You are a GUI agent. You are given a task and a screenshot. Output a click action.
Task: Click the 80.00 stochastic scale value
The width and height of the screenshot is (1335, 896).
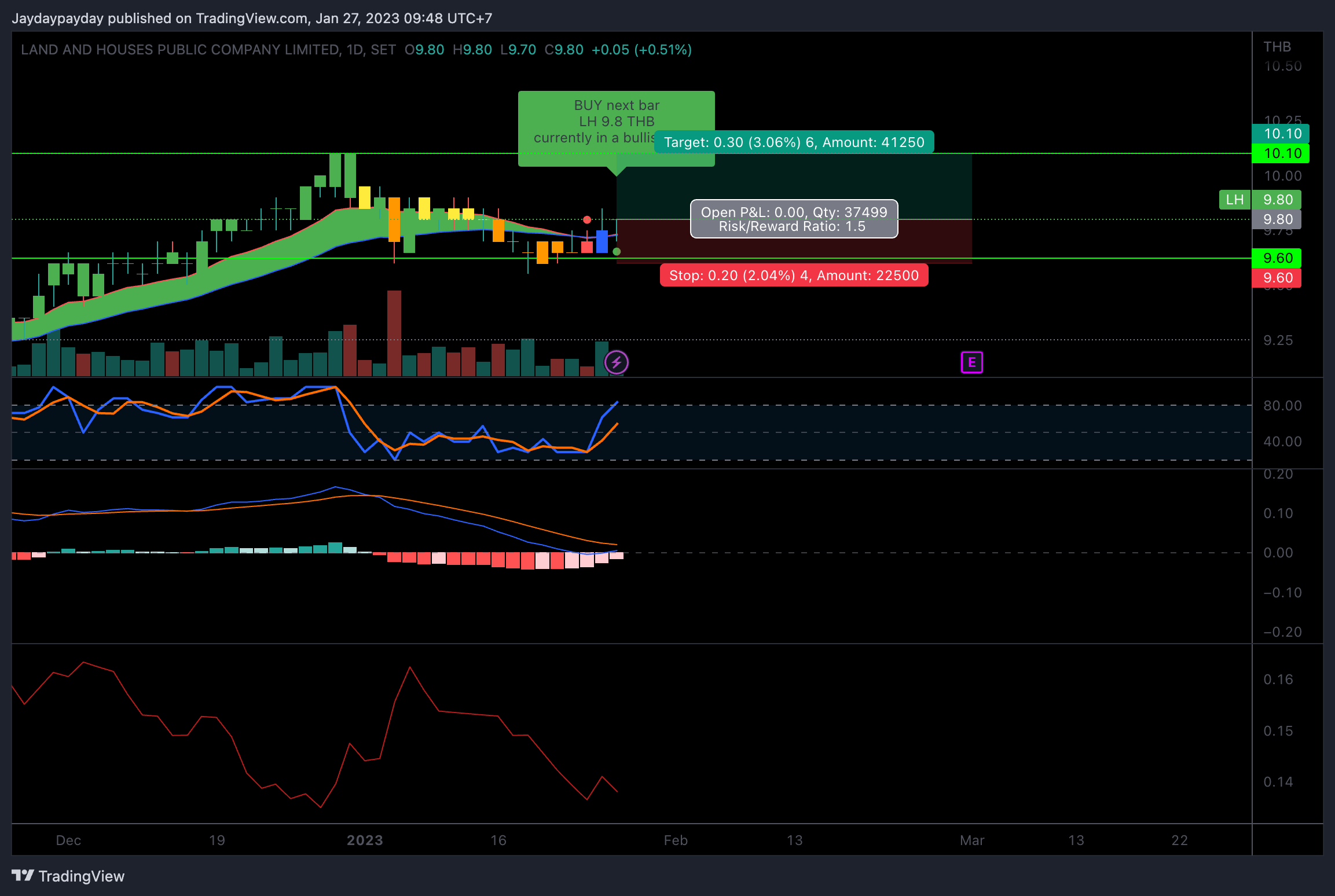click(1282, 406)
